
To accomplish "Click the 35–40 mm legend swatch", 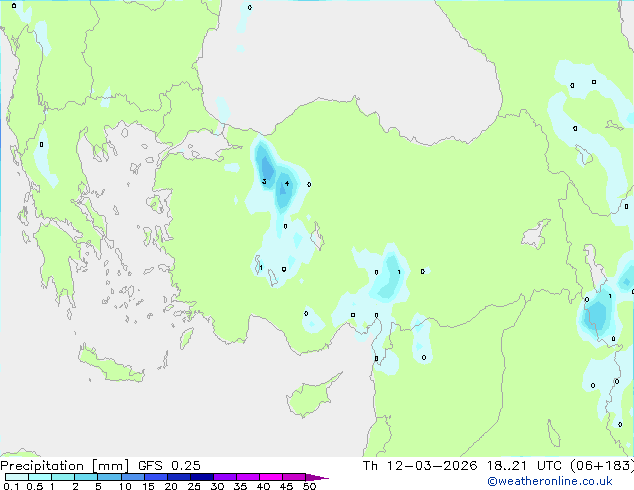I will click(x=247, y=477).
